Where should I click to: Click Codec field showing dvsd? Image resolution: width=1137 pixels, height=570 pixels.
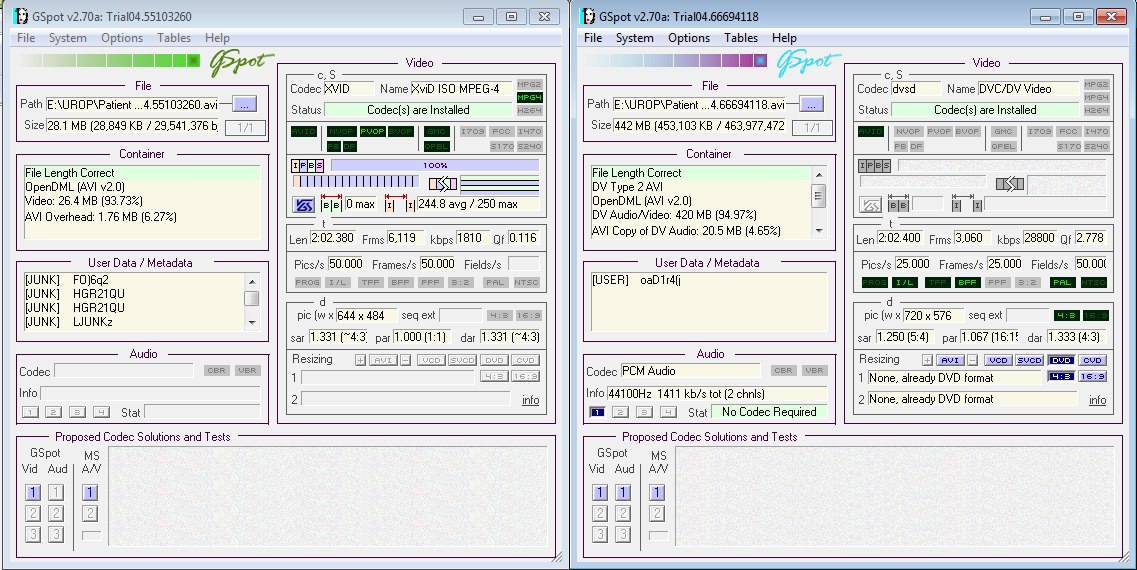coord(916,88)
